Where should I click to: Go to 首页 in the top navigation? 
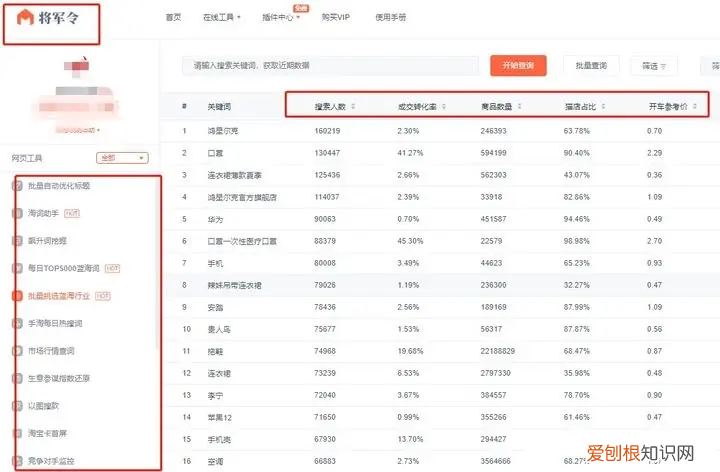click(173, 17)
